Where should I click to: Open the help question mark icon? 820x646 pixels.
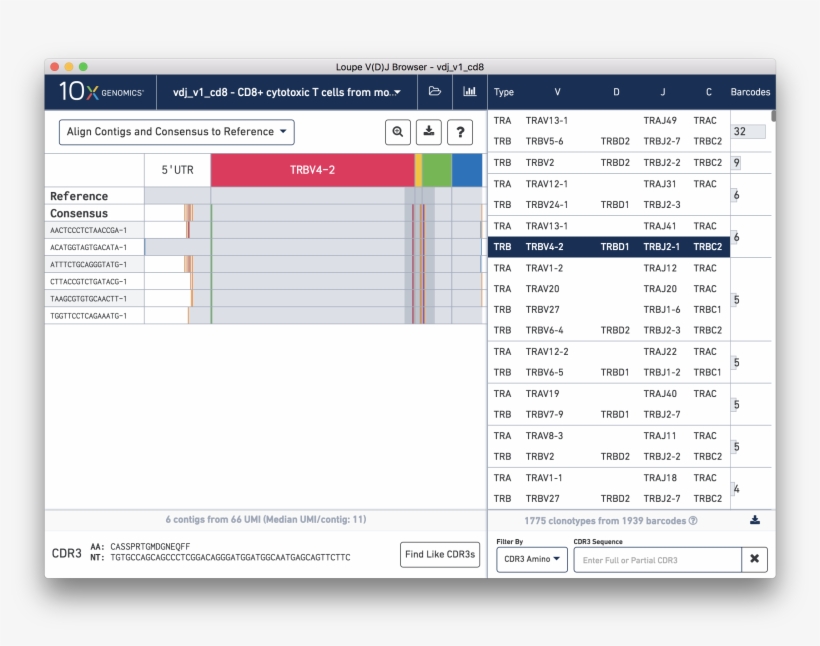click(x=460, y=132)
